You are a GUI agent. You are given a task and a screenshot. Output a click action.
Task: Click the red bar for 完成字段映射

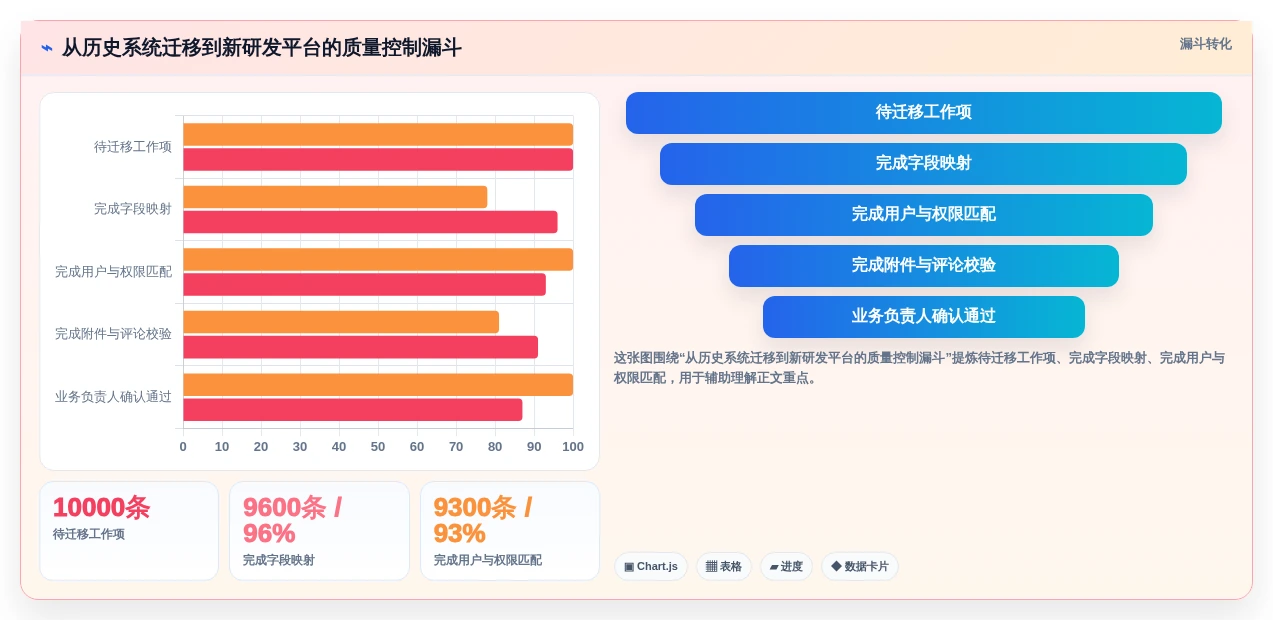(x=370, y=222)
